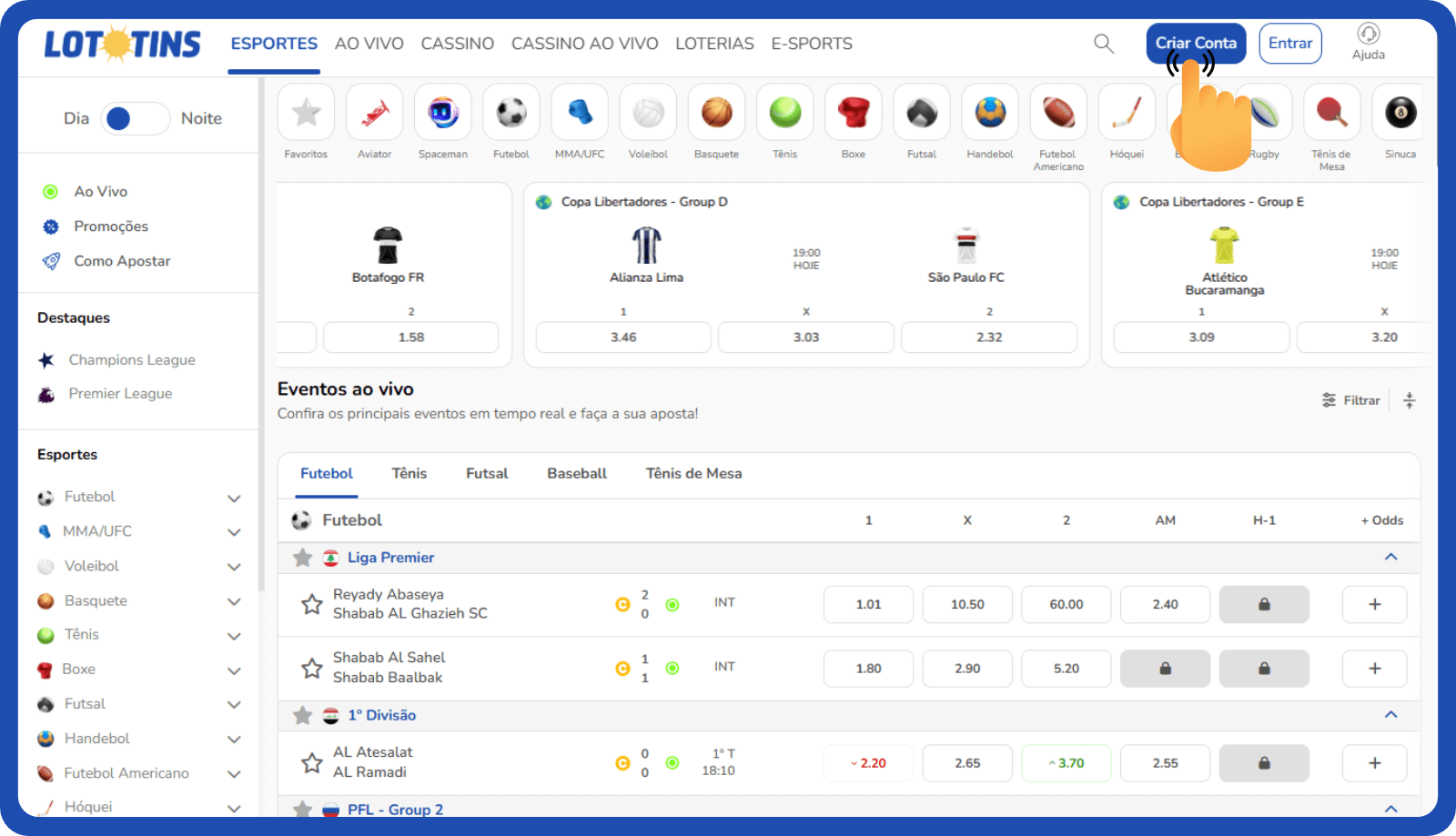The image size is (1456, 836).
Task: Open Premier League in Destaques
Action: [120, 394]
